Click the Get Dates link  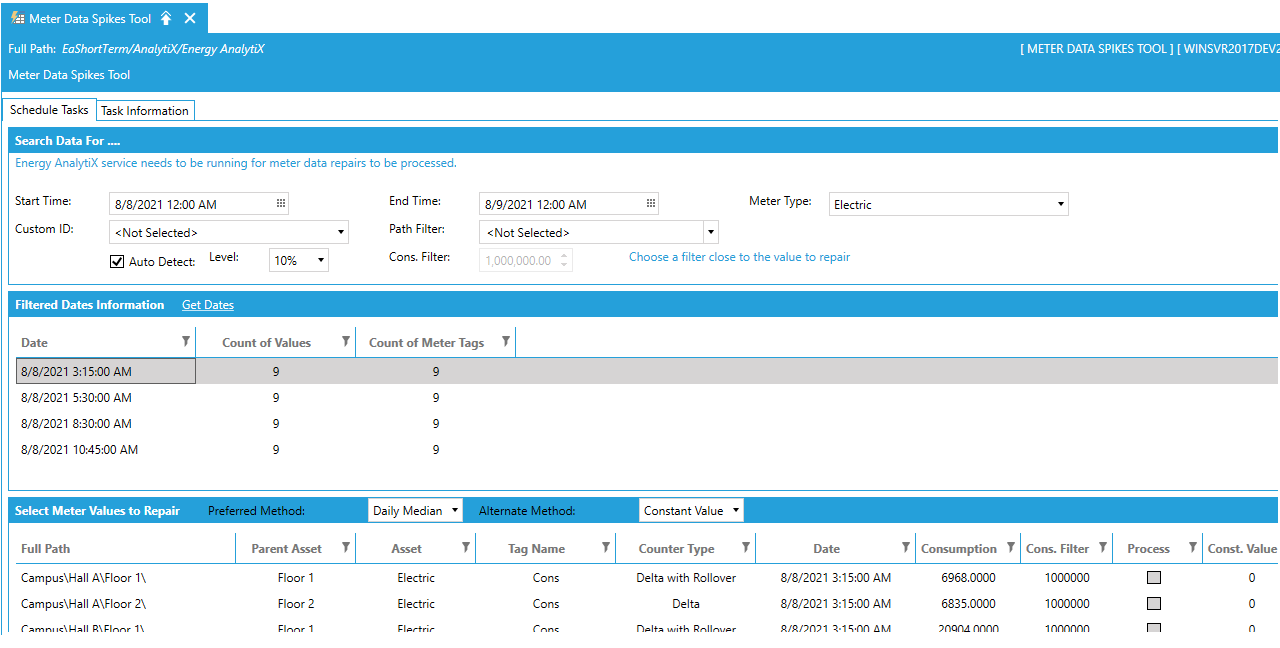208,305
